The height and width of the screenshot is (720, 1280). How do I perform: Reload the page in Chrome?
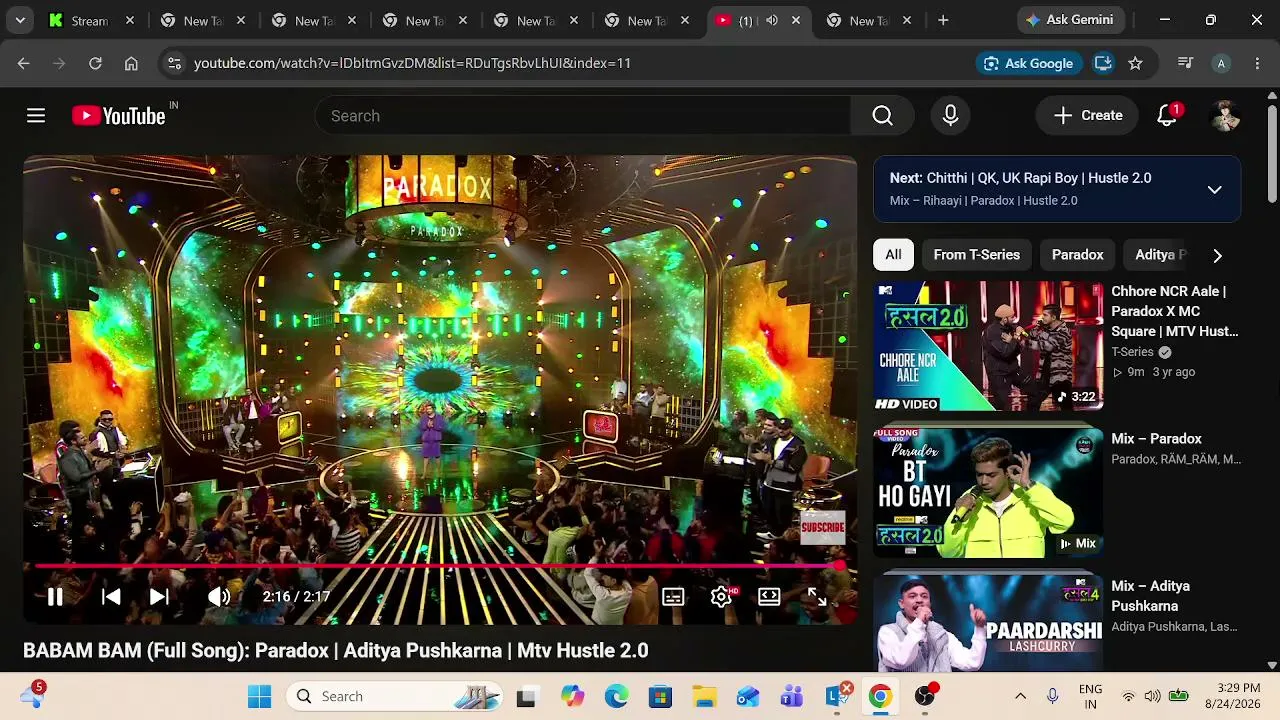point(95,63)
